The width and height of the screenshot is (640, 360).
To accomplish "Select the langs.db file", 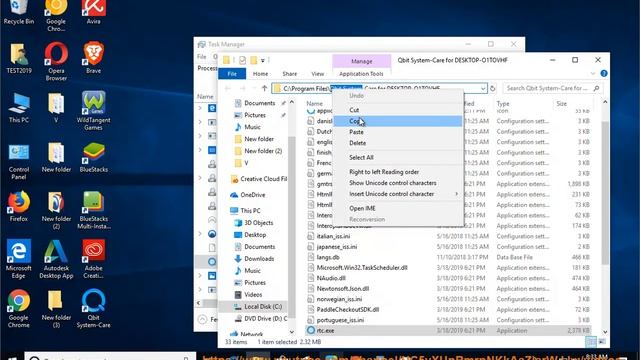I will 328,257.
